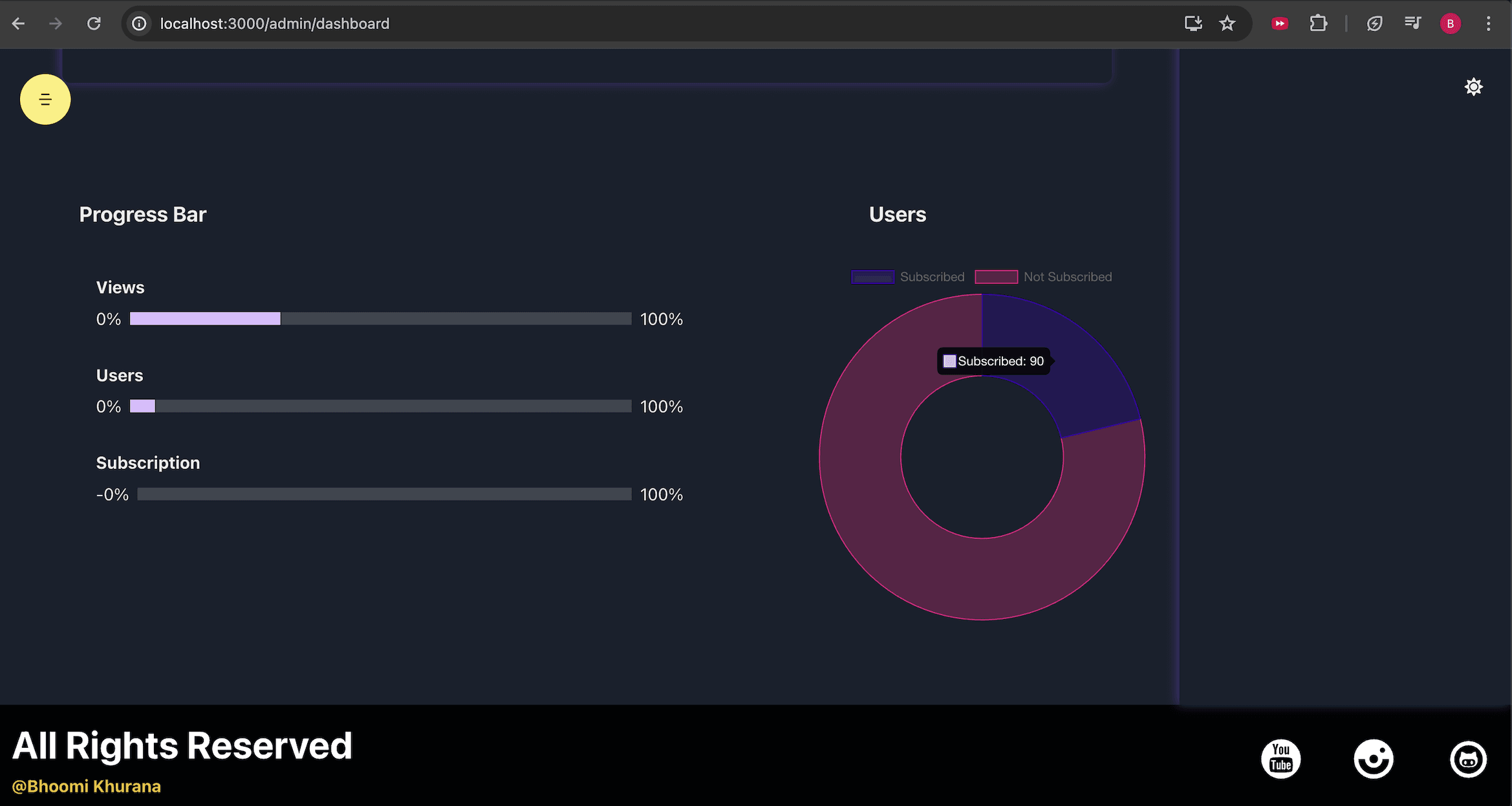The height and width of the screenshot is (806, 1512).
Task: Click the Views progress bar
Action: pos(380,319)
